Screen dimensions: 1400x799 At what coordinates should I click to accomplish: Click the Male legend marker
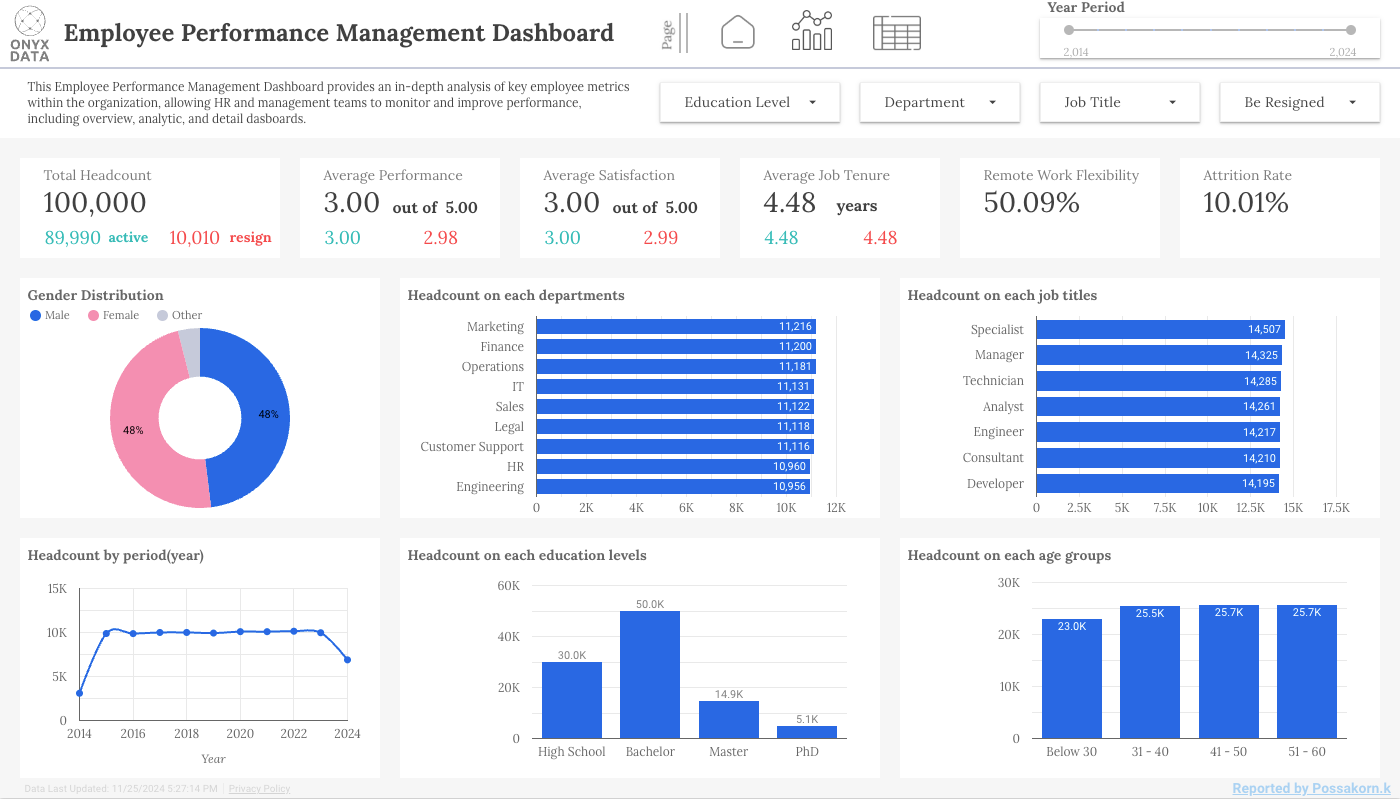[36, 315]
